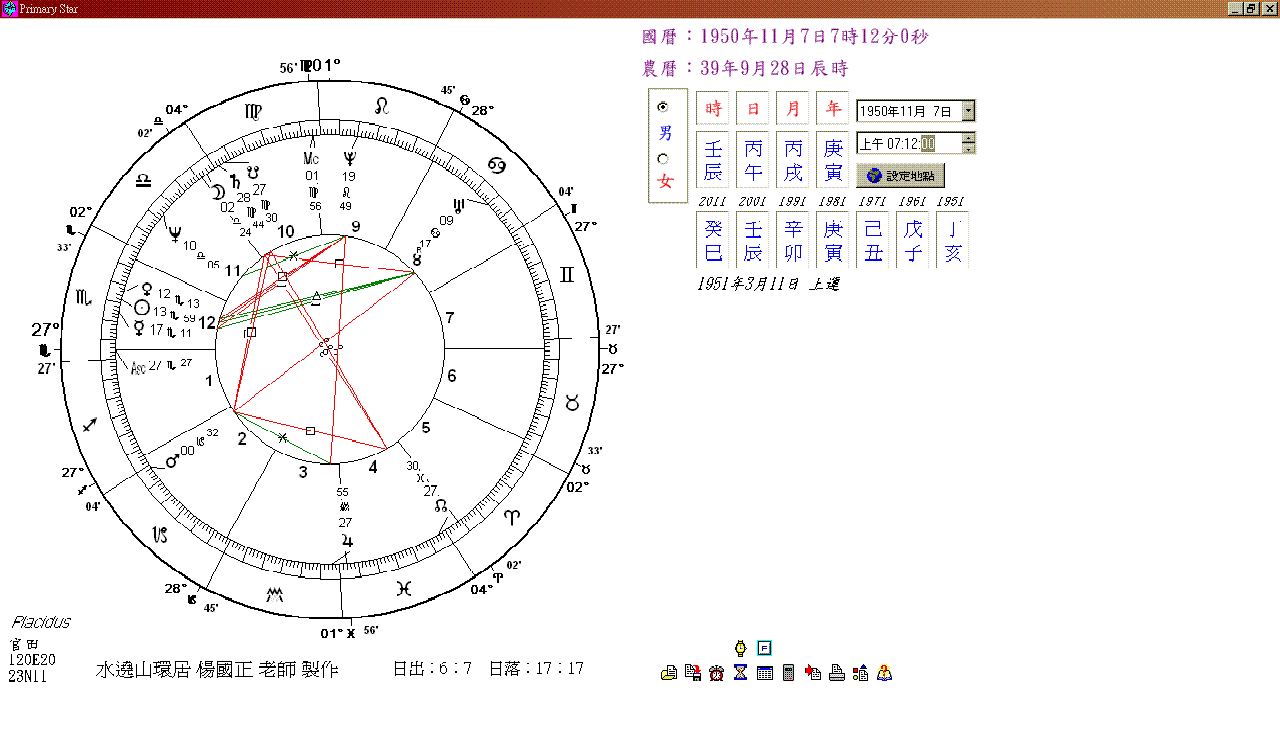
Task: Select the F square icon
Action: click(x=764, y=648)
